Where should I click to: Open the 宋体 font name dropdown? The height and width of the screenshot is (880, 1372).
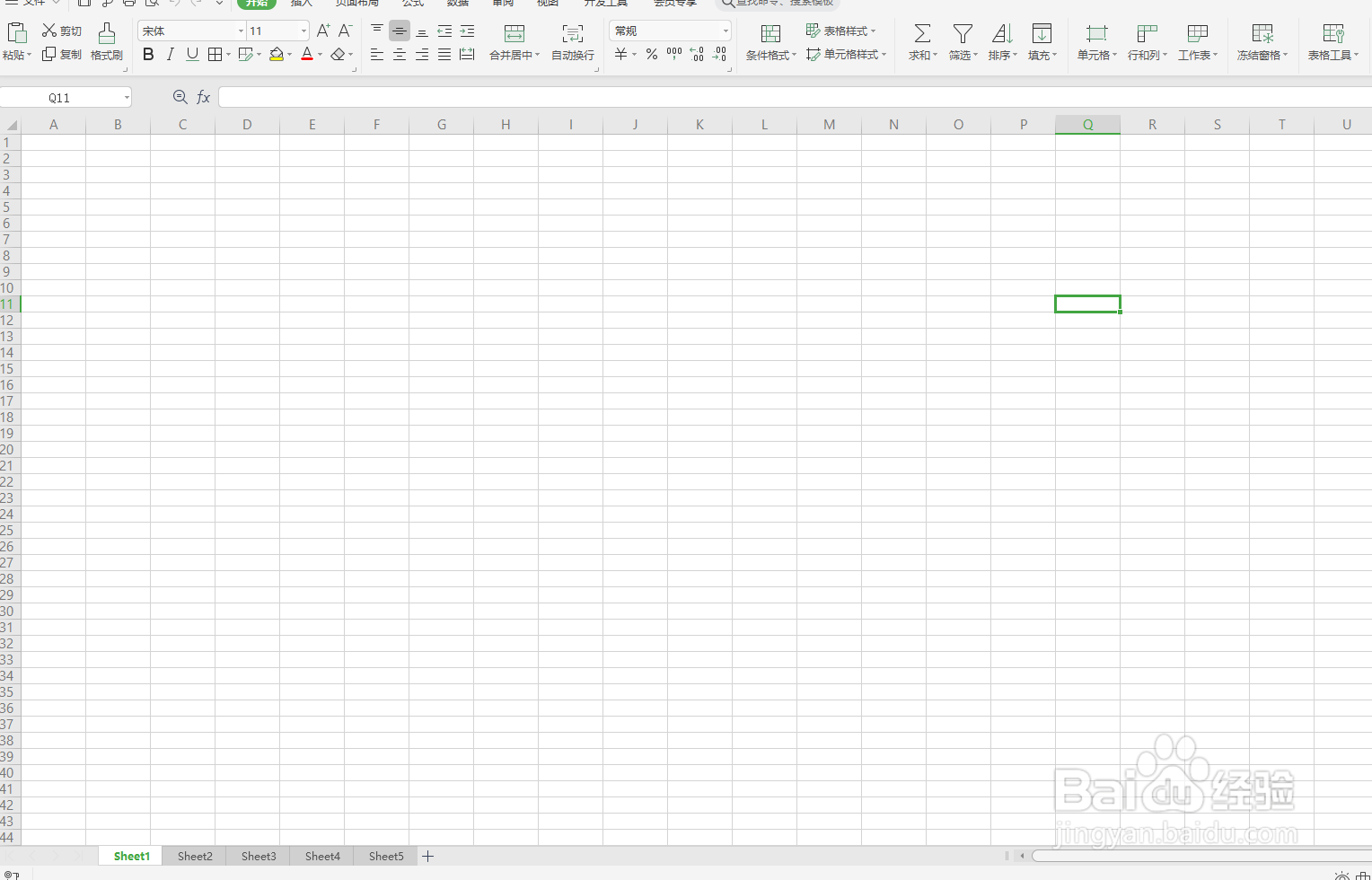[x=241, y=31]
